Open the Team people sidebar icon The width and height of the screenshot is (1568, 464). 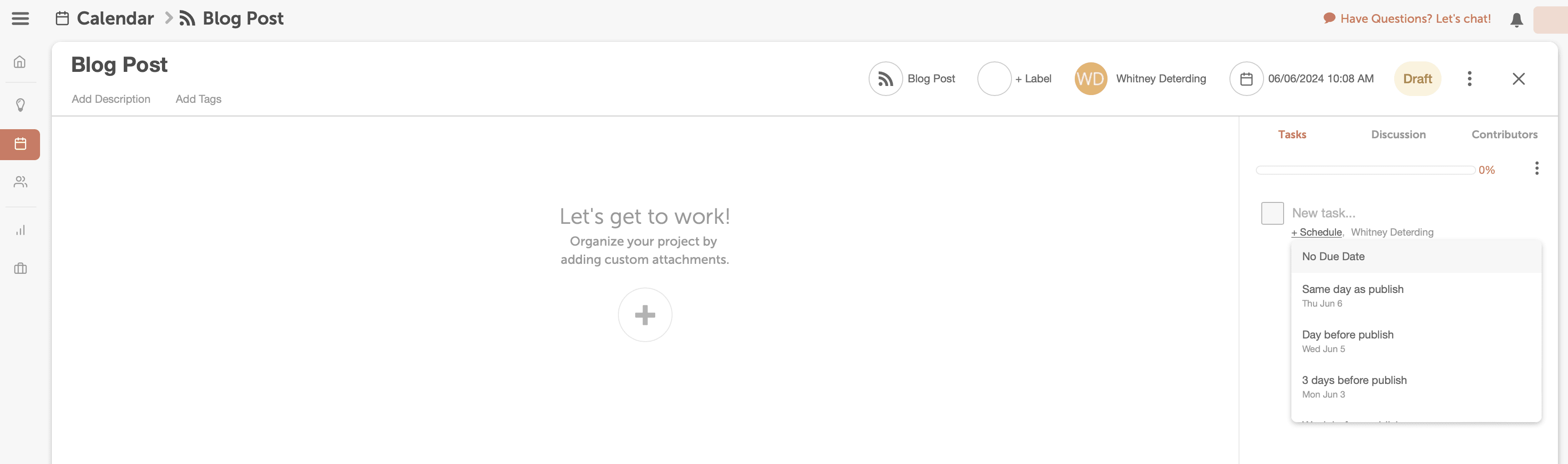(20, 182)
